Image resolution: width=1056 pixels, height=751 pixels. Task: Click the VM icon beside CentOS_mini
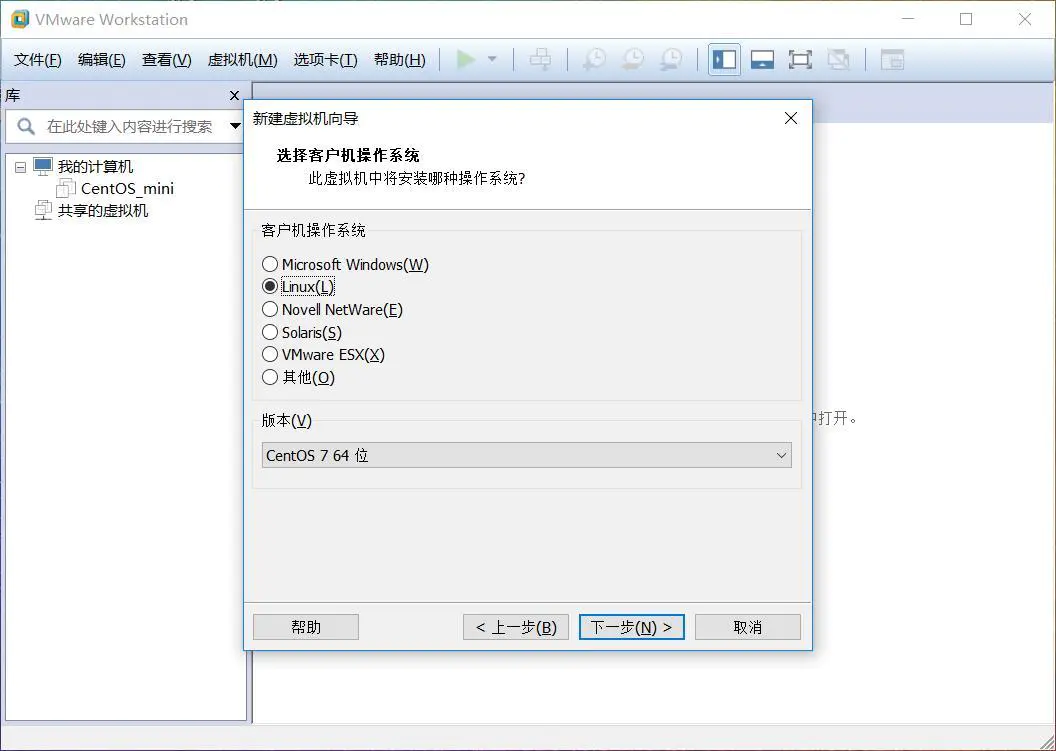pos(66,188)
